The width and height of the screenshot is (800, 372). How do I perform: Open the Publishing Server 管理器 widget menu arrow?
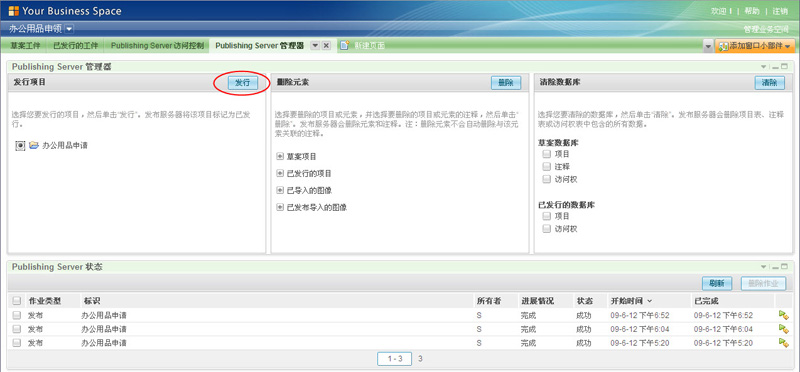tap(764, 67)
